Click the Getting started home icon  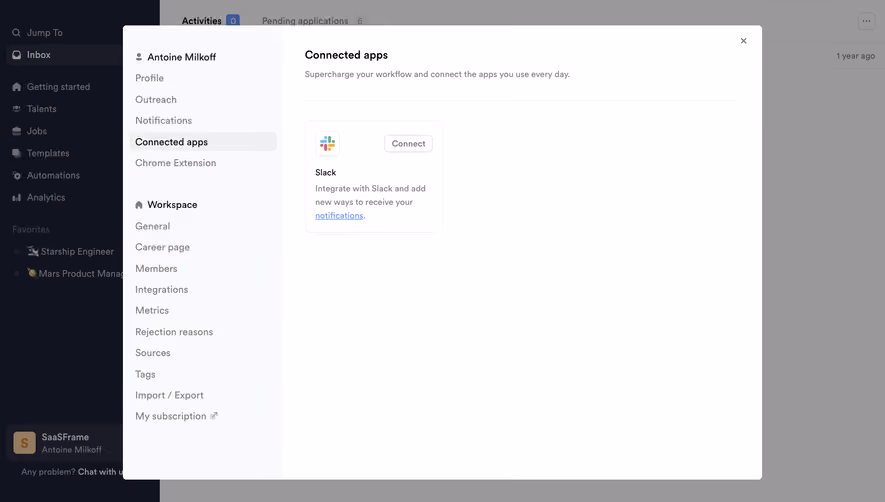click(16, 87)
